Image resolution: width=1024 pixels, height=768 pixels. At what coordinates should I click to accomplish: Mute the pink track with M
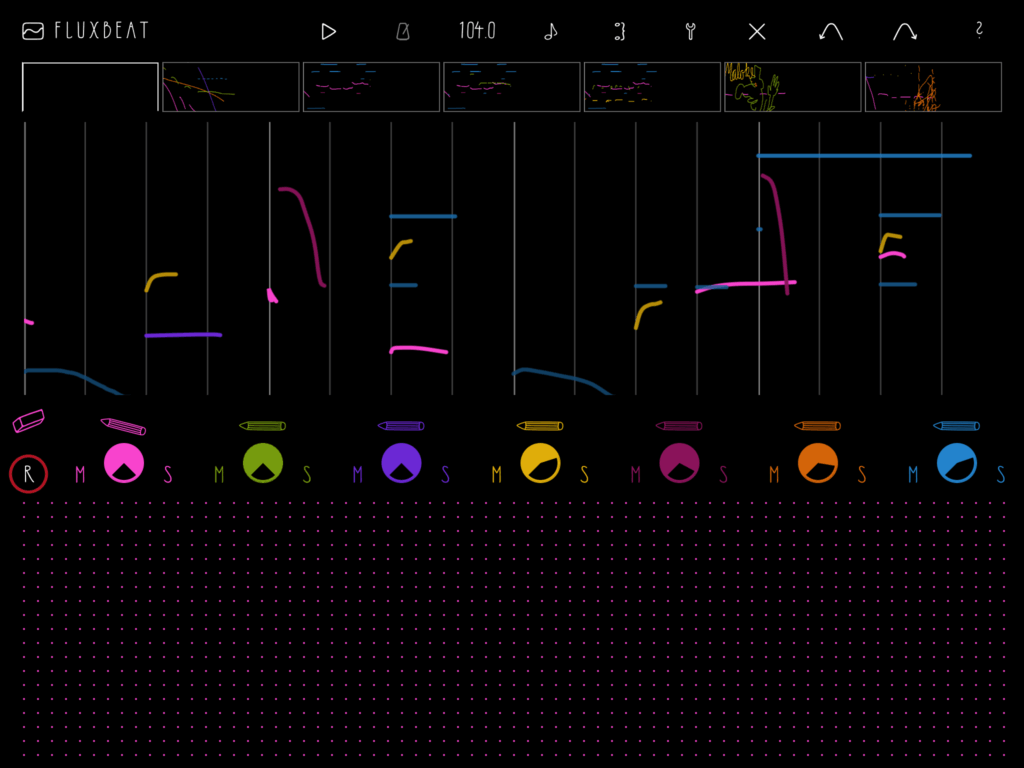pyautogui.click(x=80, y=475)
